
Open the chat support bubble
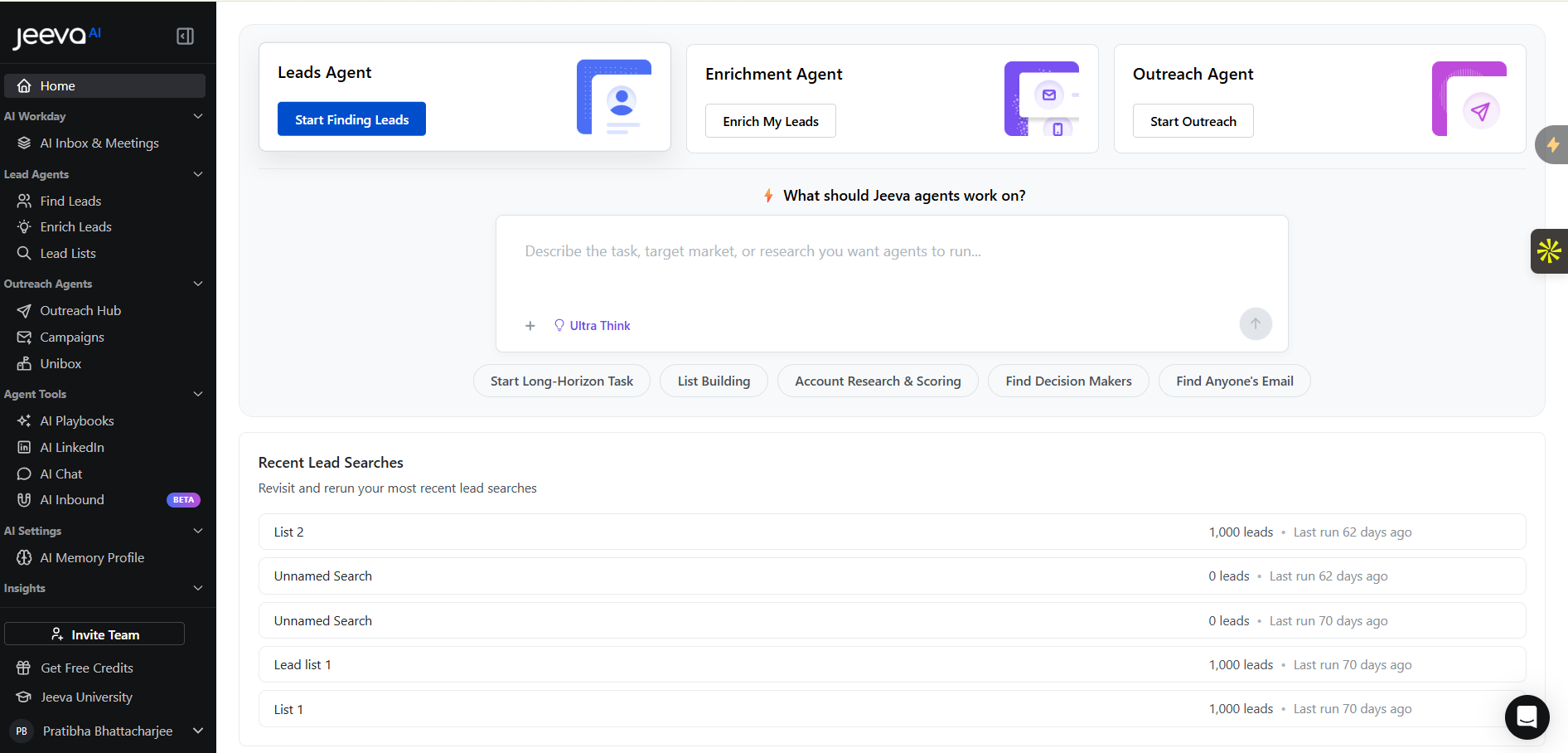[x=1527, y=717]
